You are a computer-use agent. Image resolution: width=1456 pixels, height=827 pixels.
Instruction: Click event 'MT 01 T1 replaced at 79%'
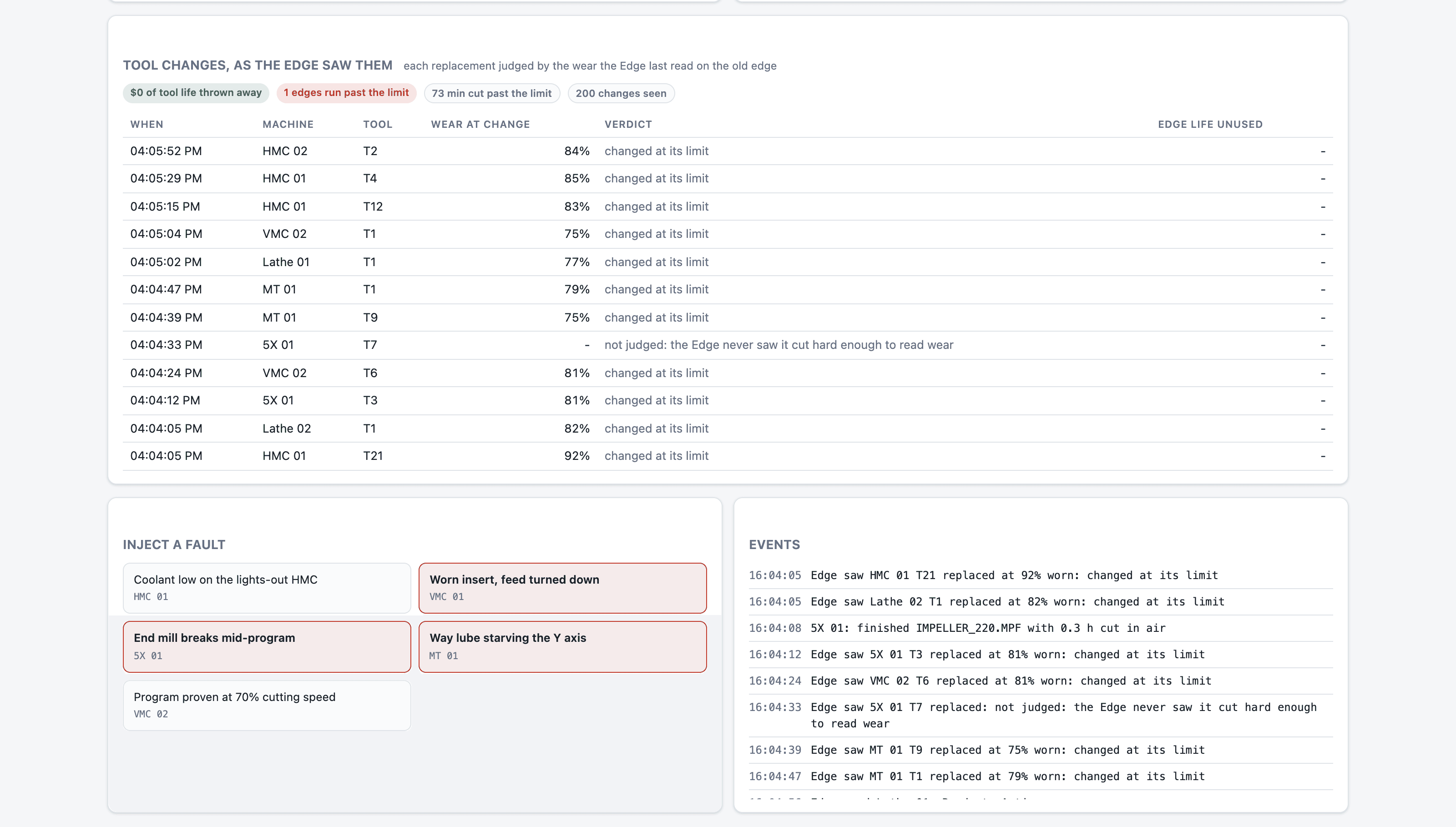pyautogui.click(x=1040, y=777)
